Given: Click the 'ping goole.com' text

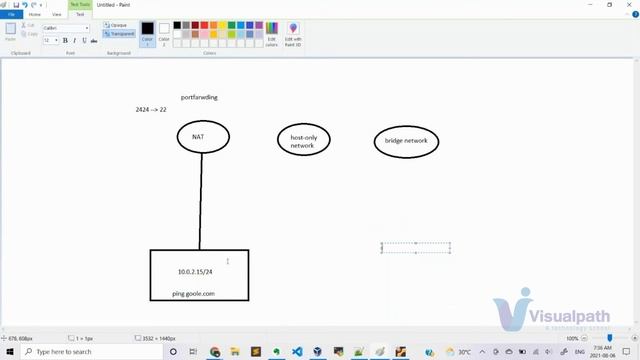Looking at the screenshot, I should click(x=193, y=293).
